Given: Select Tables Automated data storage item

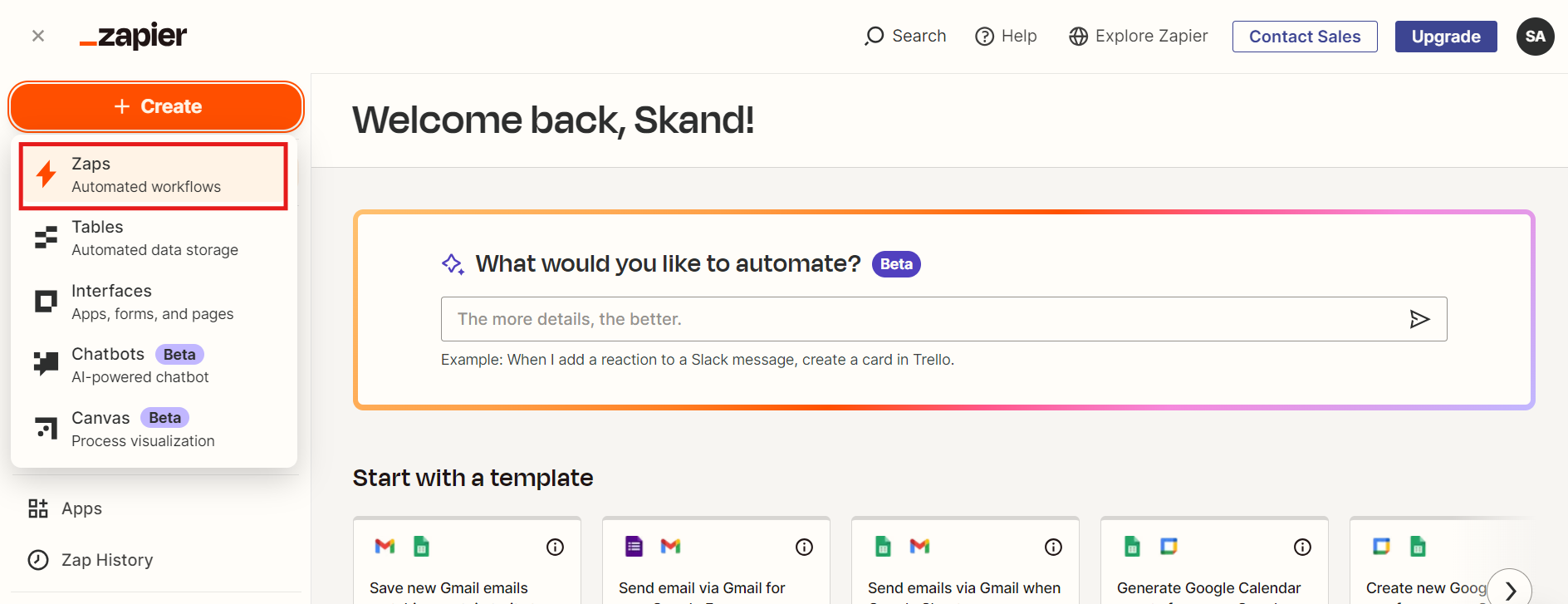Looking at the screenshot, I should pos(154,238).
